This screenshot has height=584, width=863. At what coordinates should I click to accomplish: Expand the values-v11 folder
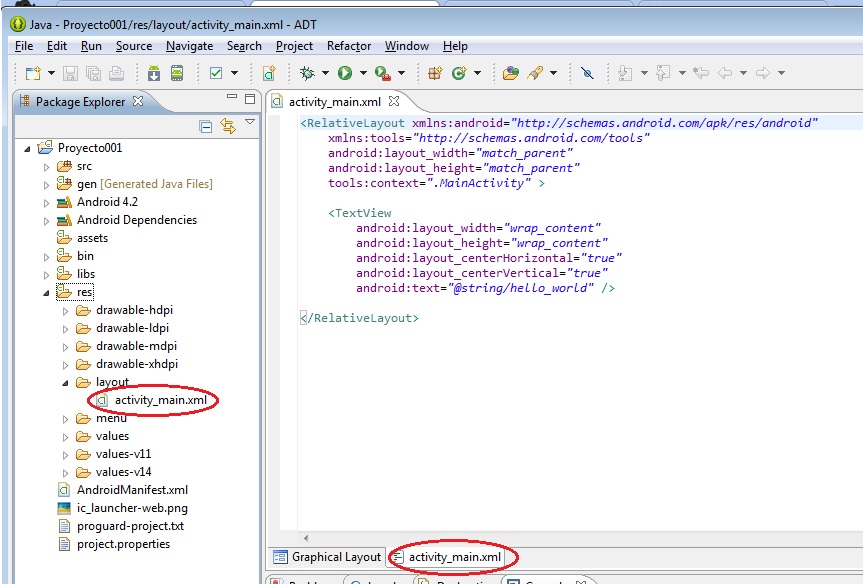pos(65,455)
